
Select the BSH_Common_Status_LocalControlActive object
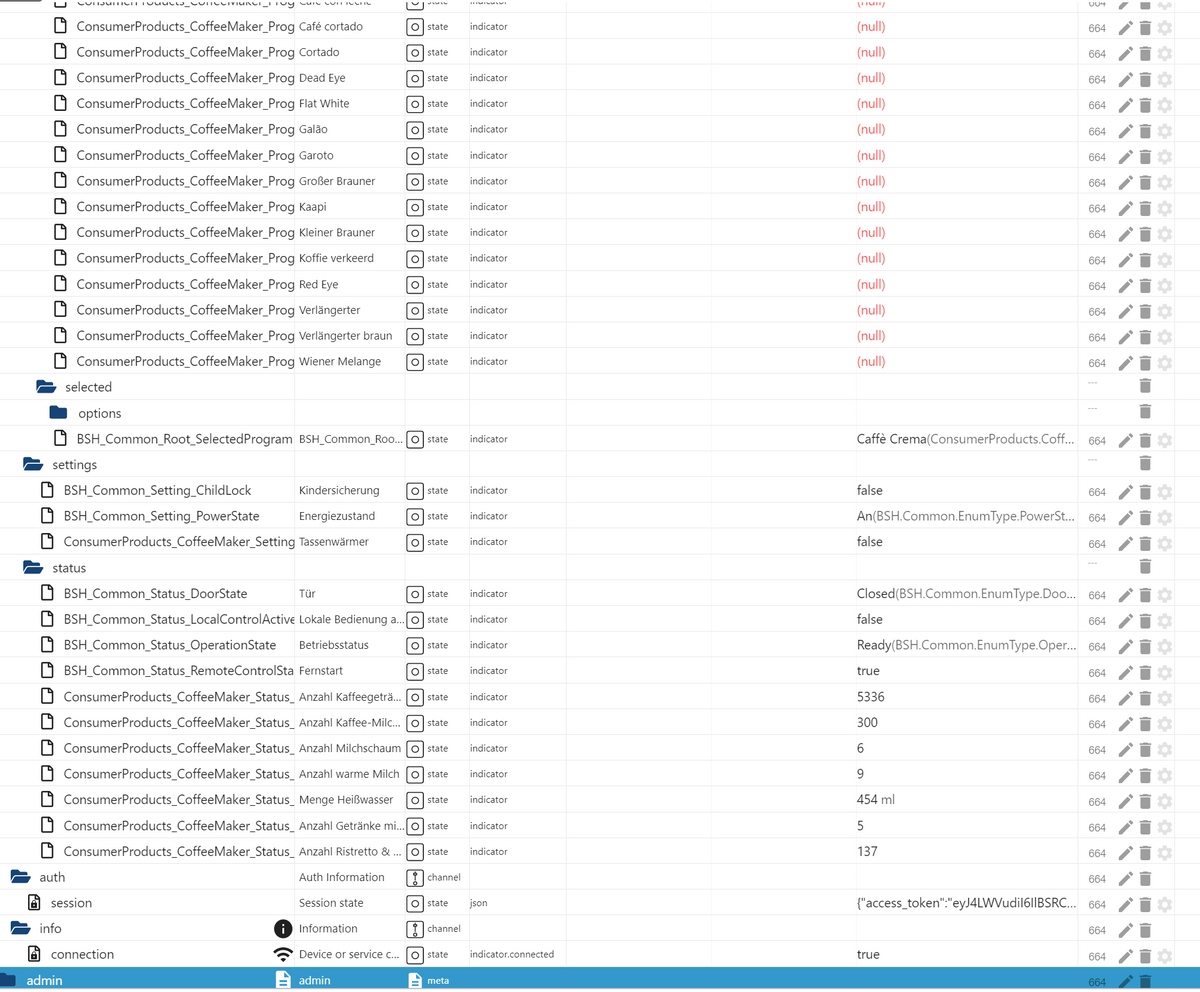coord(179,619)
